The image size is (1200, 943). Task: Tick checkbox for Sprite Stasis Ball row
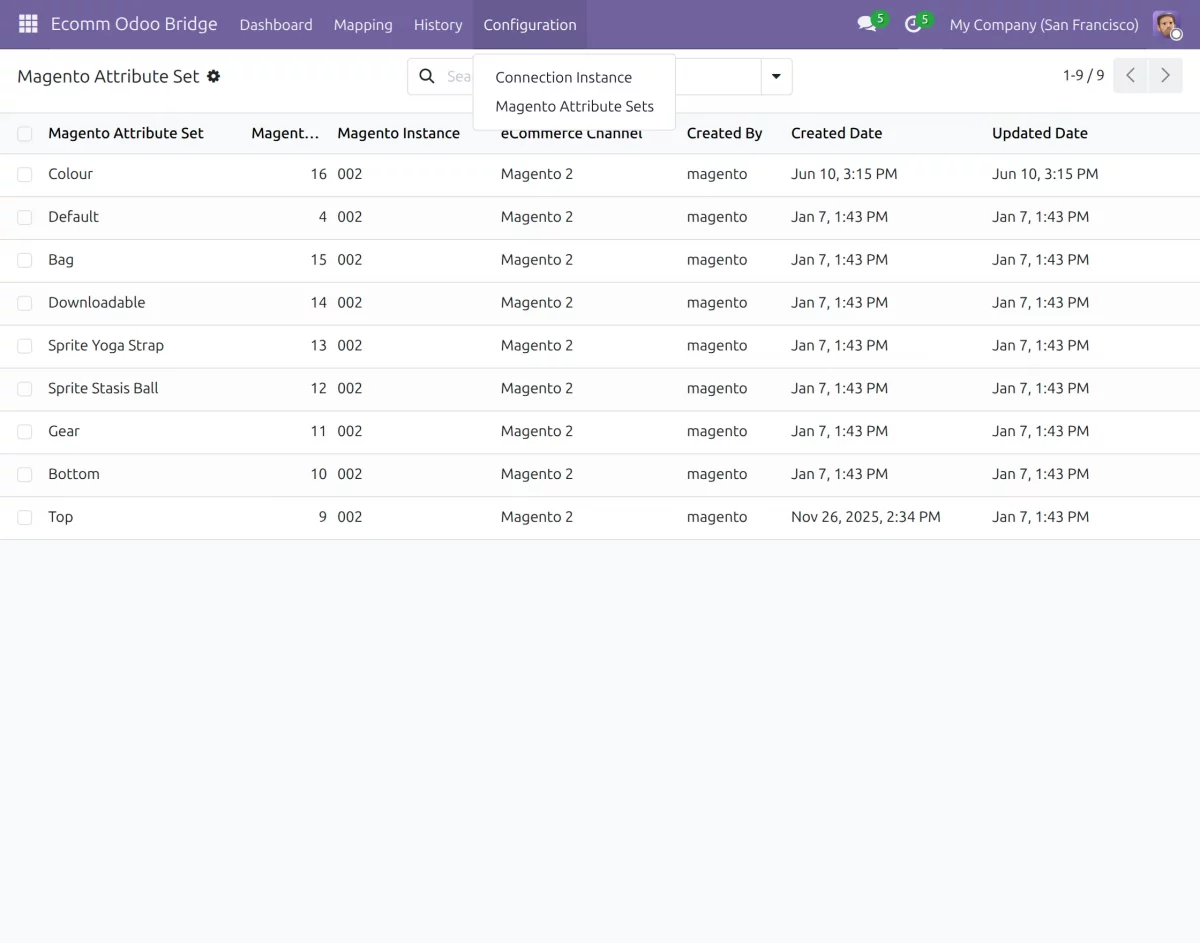pyautogui.click(x=25, y=390)
